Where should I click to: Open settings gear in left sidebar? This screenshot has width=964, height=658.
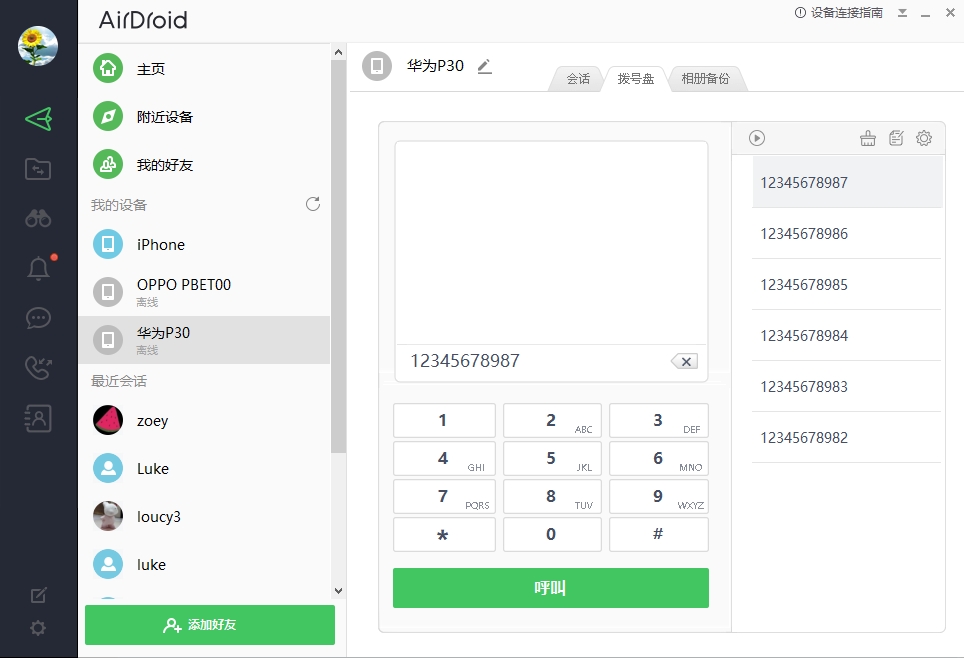point(38,628)
